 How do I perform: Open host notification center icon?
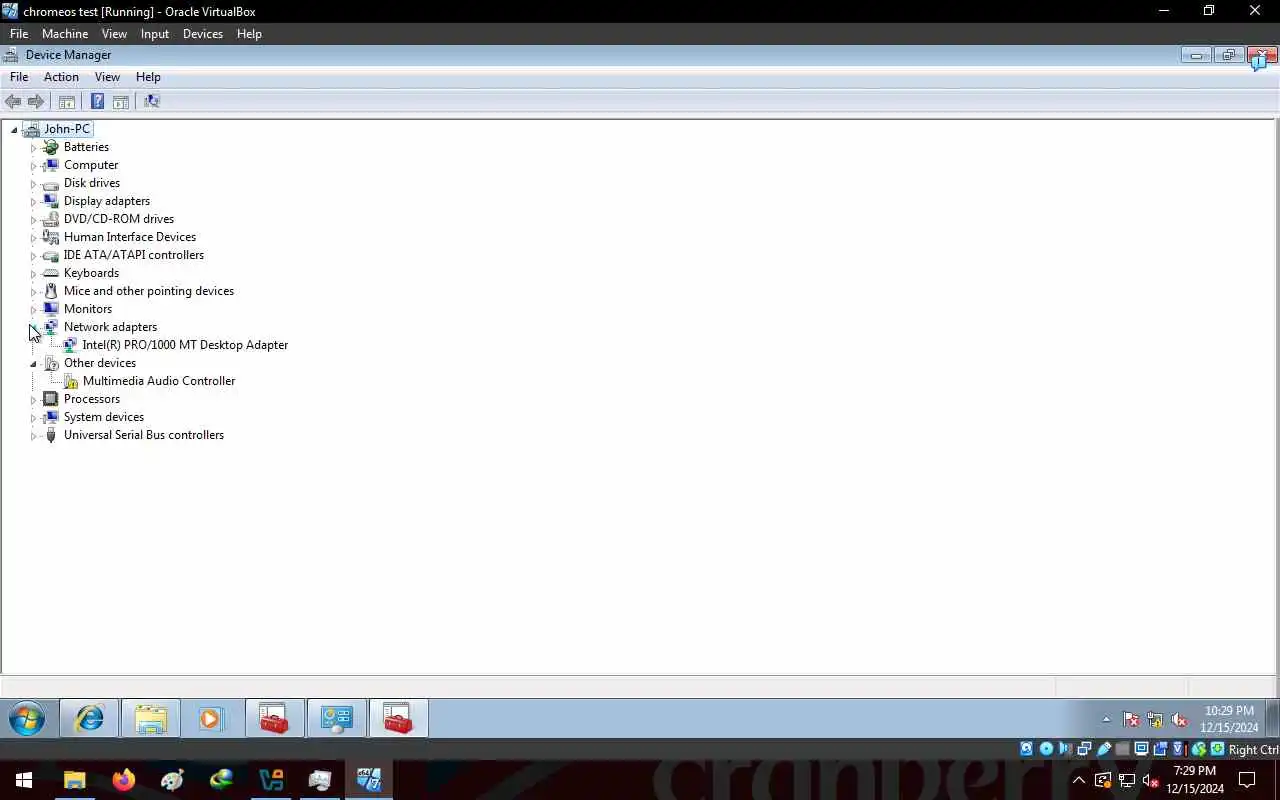click(x=1247, y=780)
